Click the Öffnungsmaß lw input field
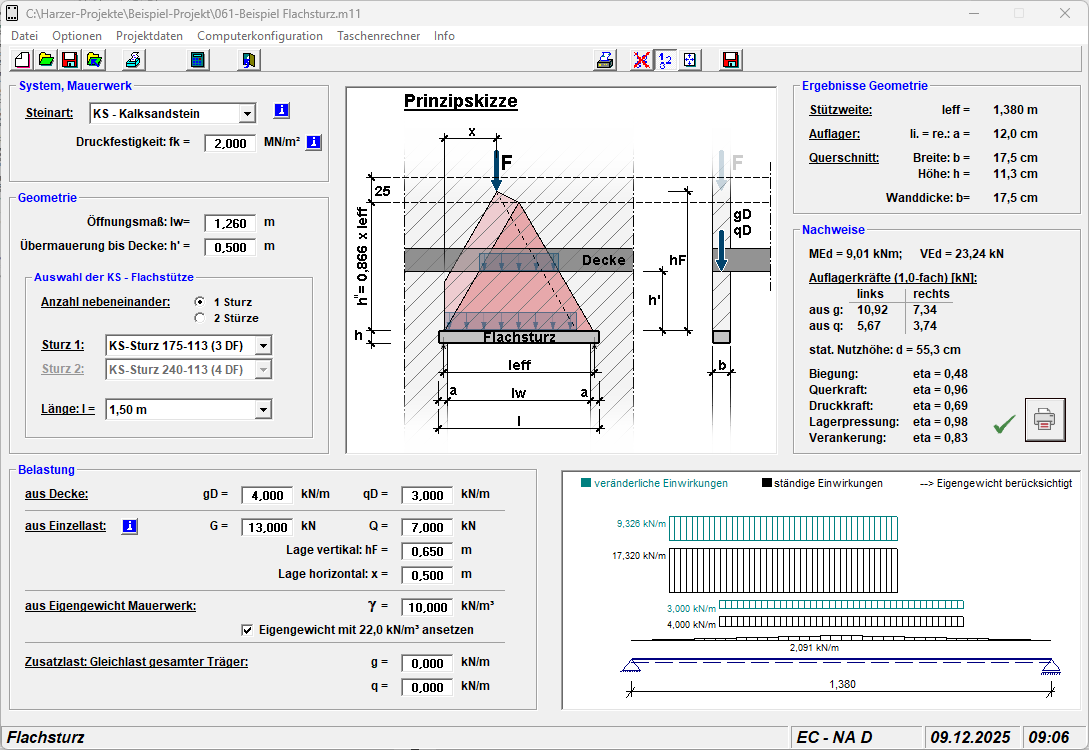 point(230,223)
